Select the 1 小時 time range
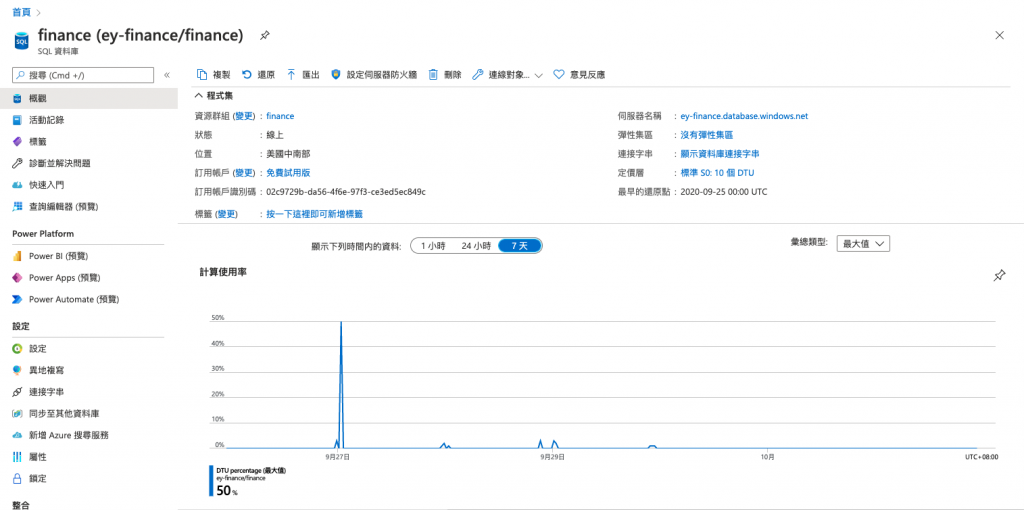Image resolution: width=1024 pixels, height=510 pixels. click(x=432, y=246)
